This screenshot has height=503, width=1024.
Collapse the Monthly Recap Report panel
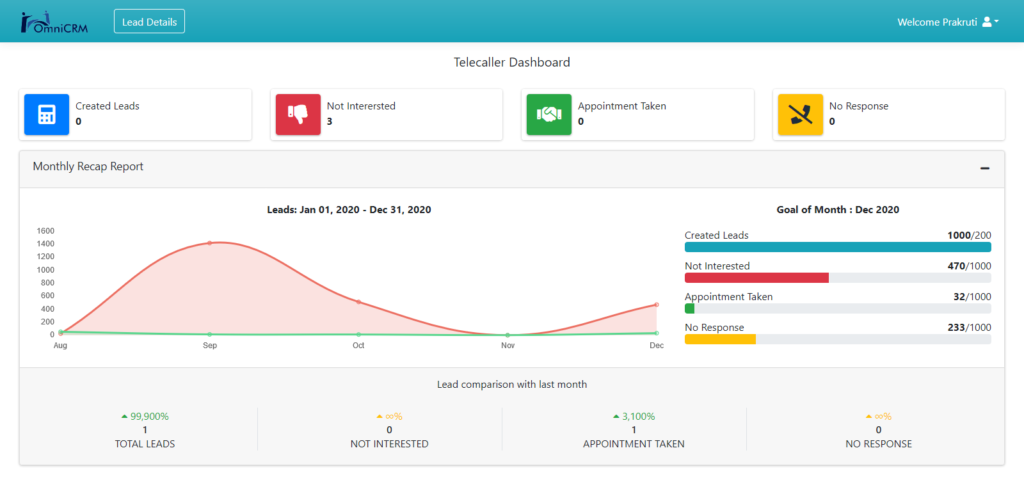click(985, 168)
